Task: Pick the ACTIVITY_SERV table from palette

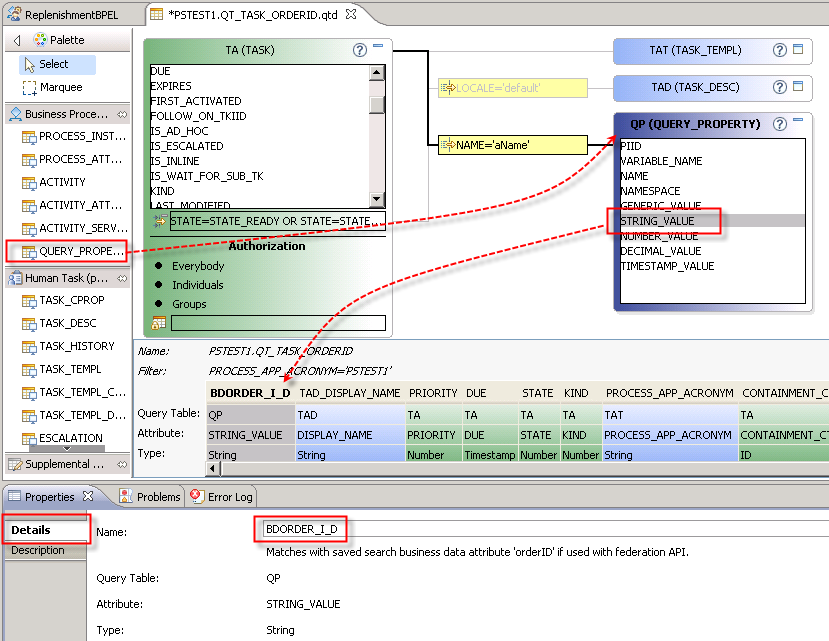Action: 74,228
